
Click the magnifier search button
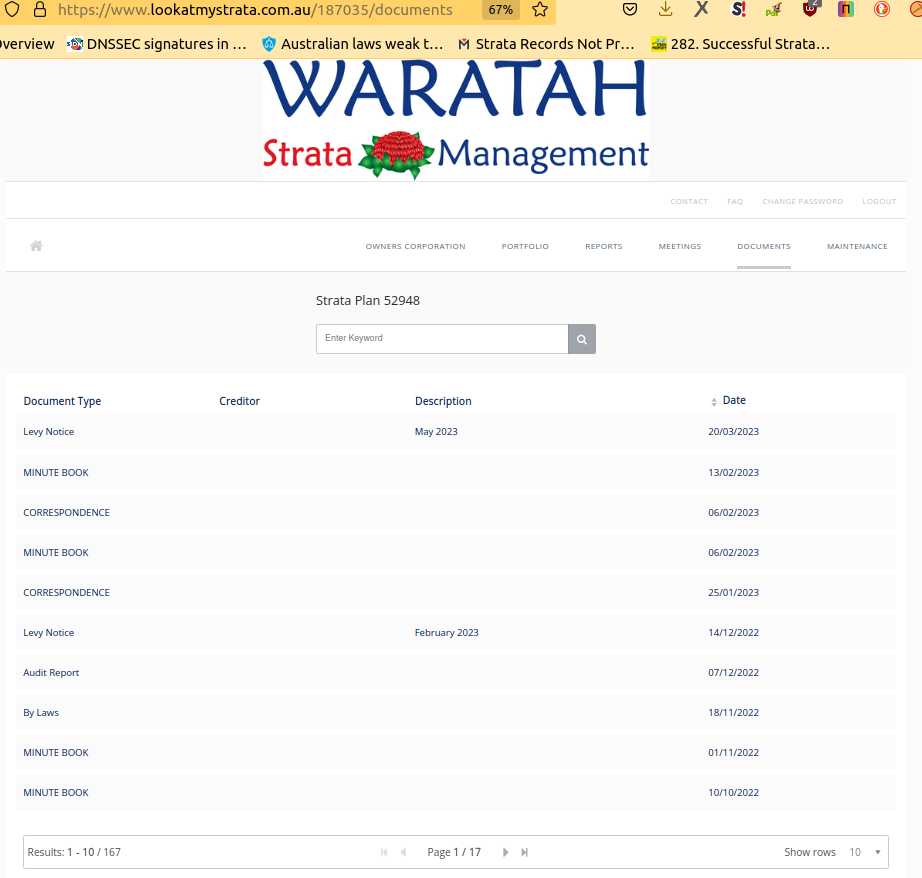tap(582, 339)
